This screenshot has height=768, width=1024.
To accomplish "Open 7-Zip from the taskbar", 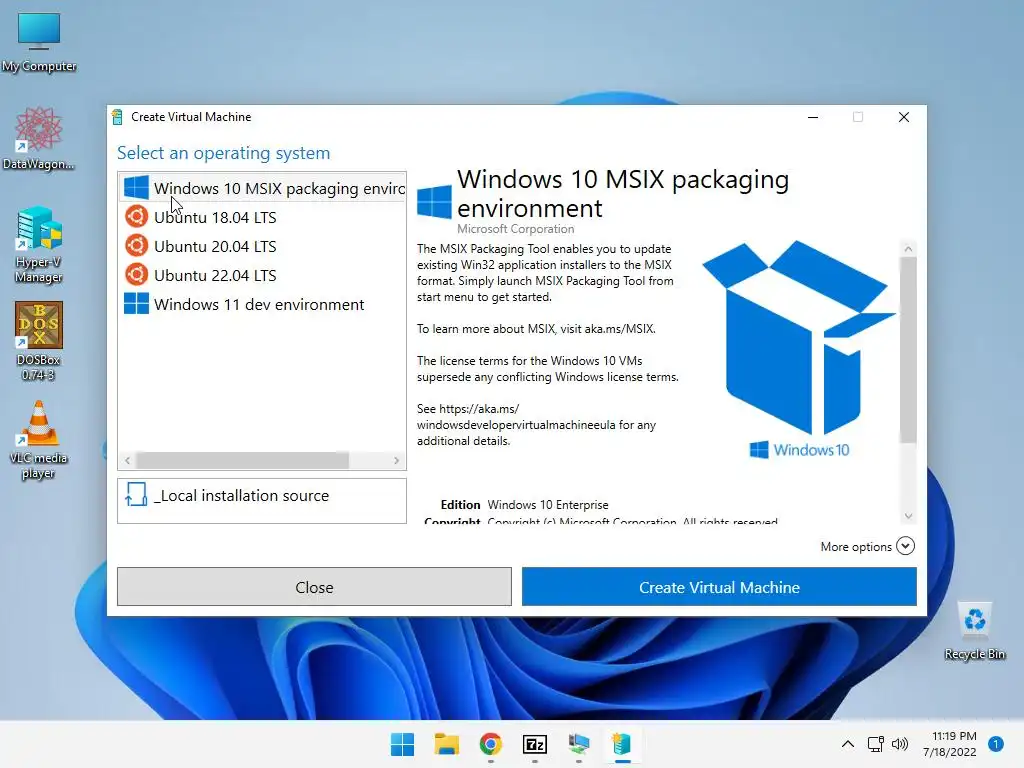I will pos(535,744).
